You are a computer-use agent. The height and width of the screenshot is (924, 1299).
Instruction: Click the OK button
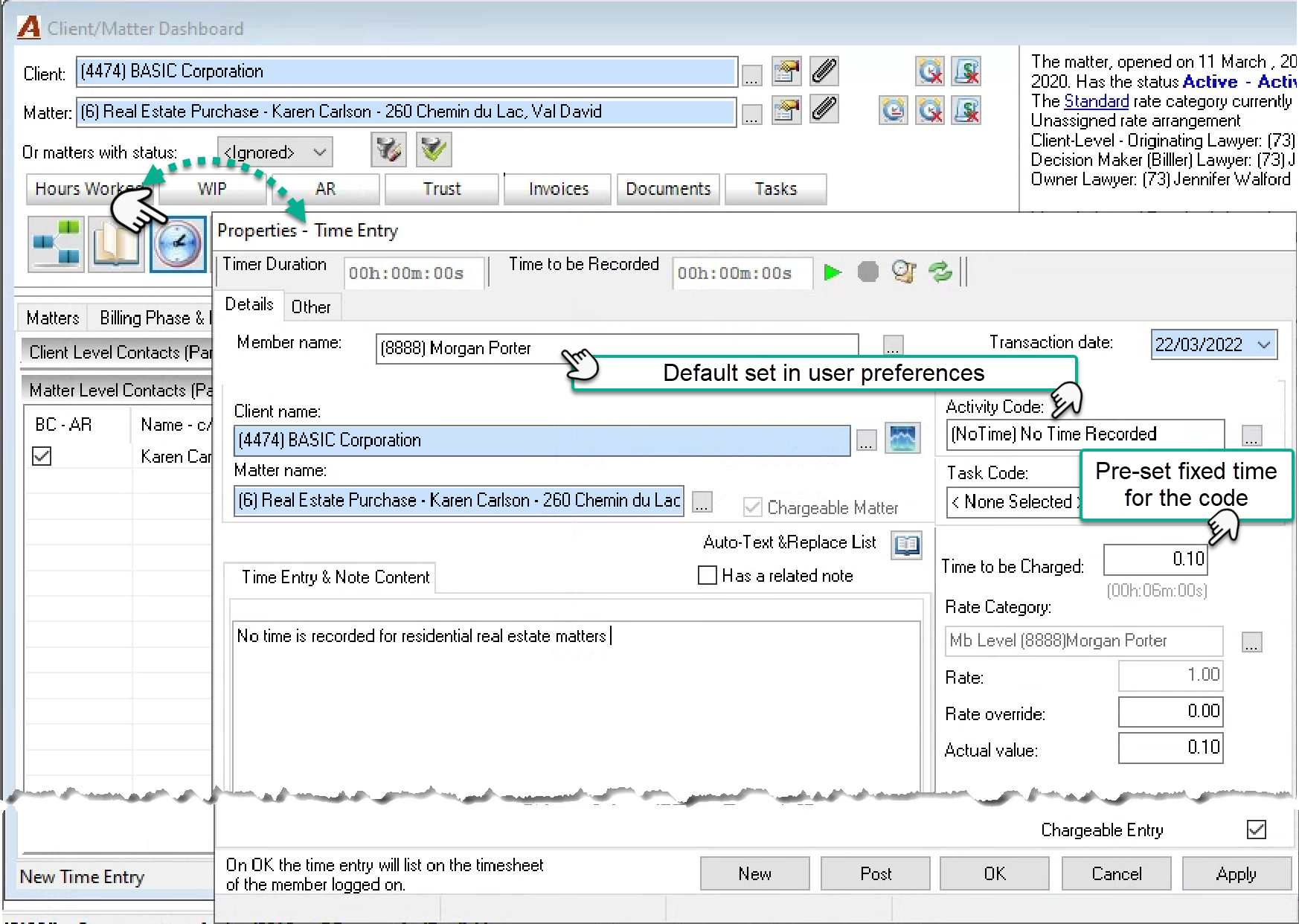click(x=995, y=873)
